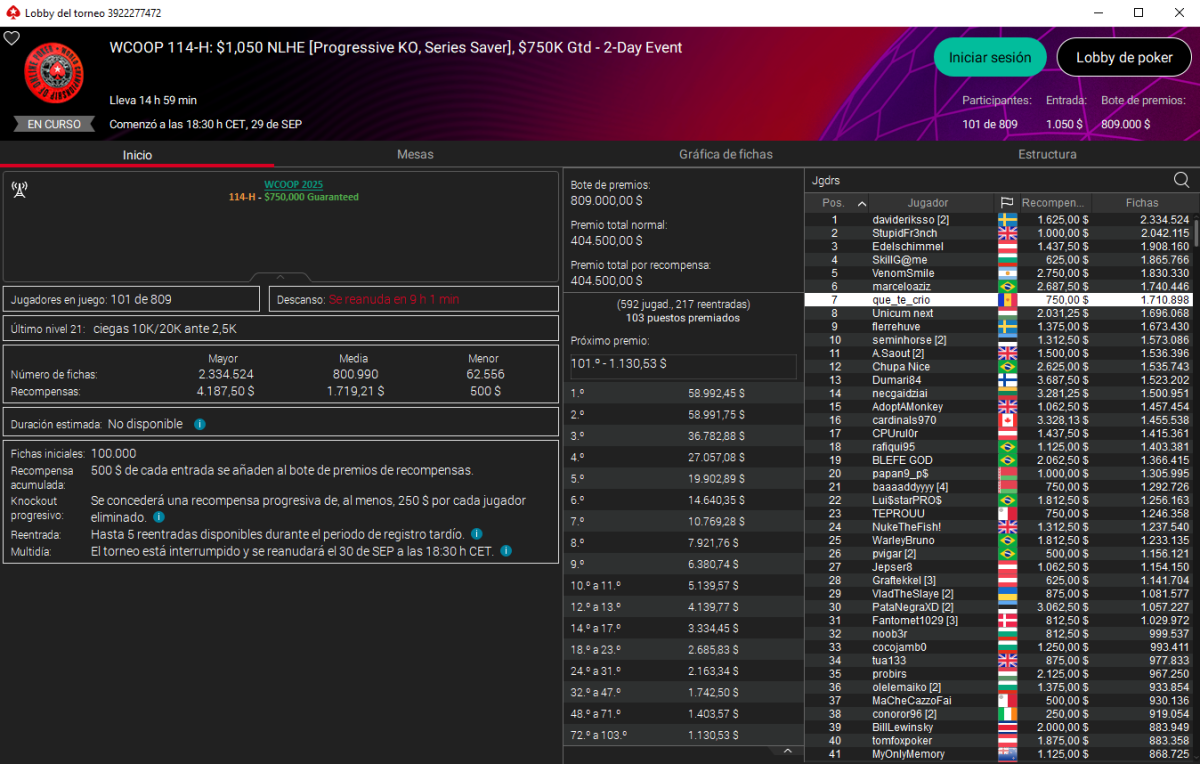Select player row Jepser8
The height and width of the screenshot is (764, 1200).
(x=999, y=567)
